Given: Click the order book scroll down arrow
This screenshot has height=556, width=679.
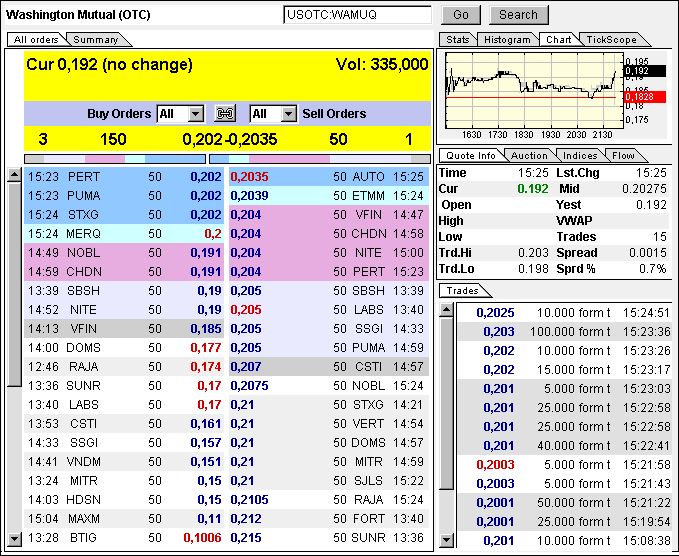Looking at the screenshot, I should [x=14, y=539].
